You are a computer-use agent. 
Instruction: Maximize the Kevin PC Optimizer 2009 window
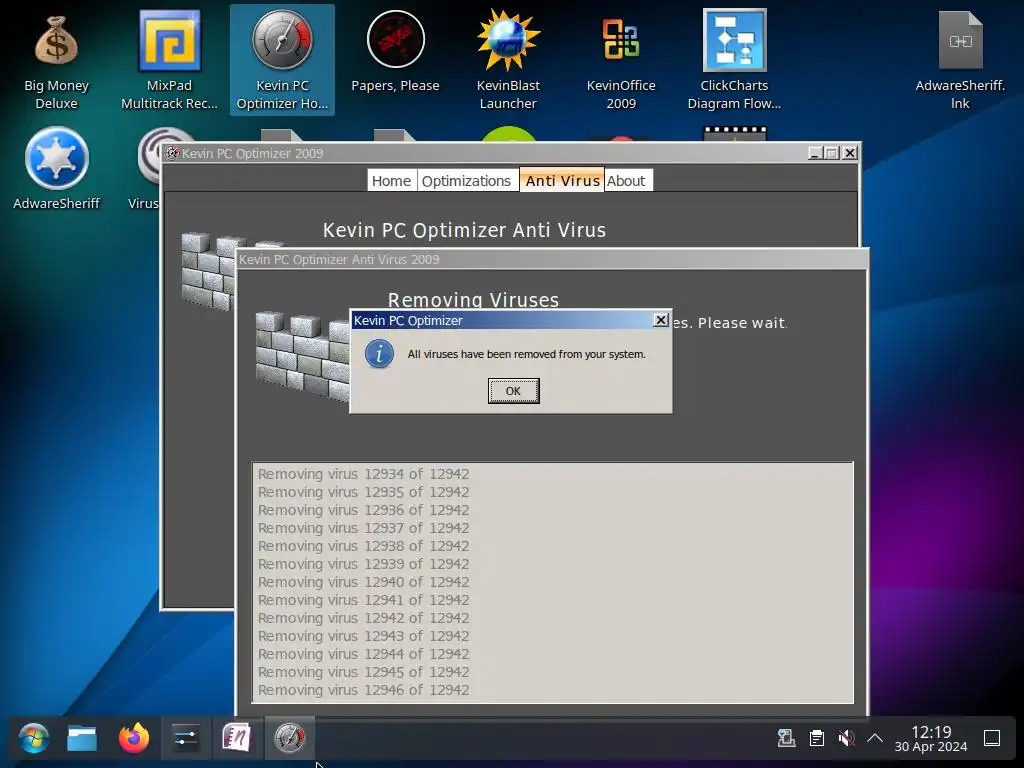pyautogui.click(x=832, y=153)
